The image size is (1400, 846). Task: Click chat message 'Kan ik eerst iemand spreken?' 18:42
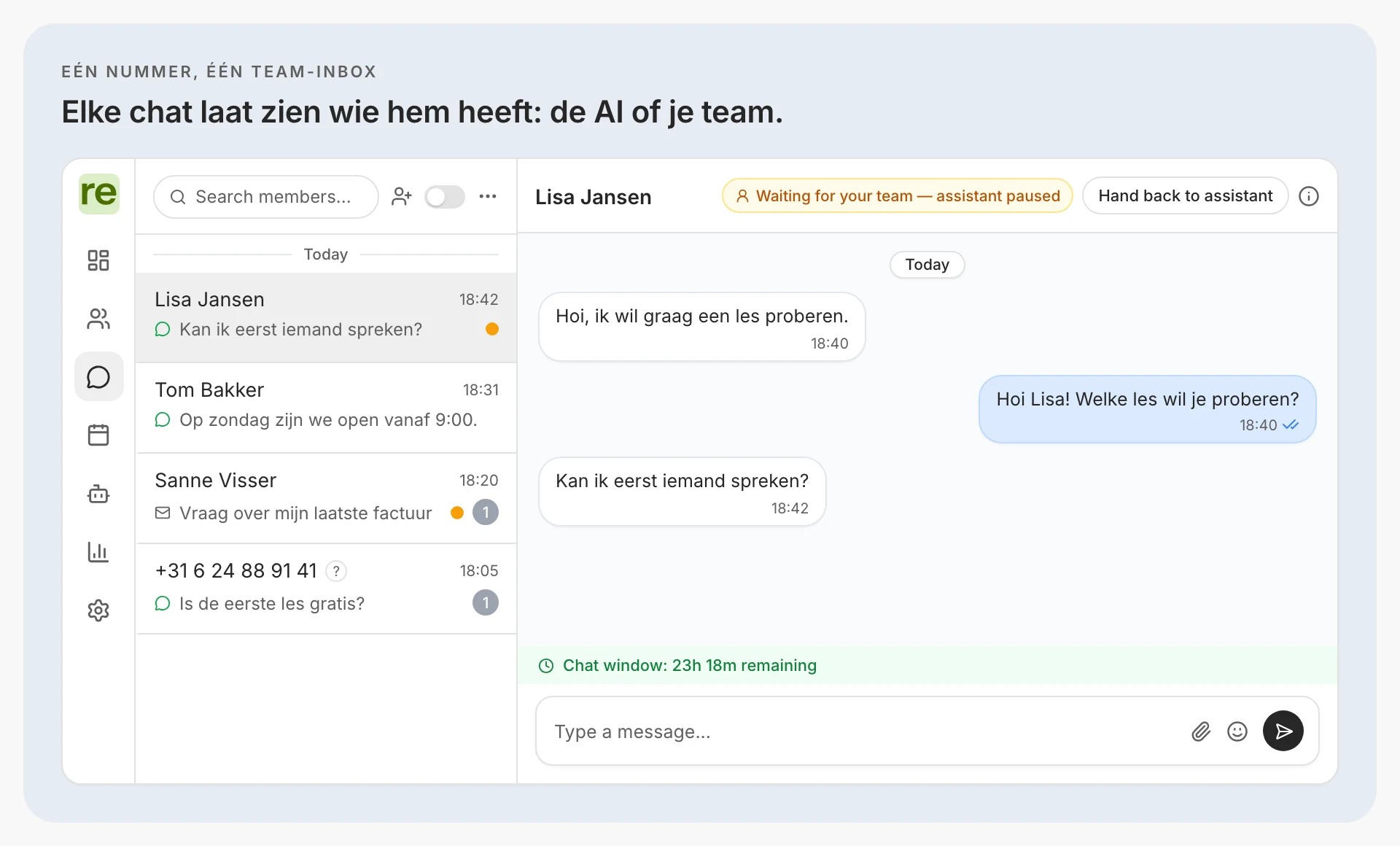coord(682,492)
